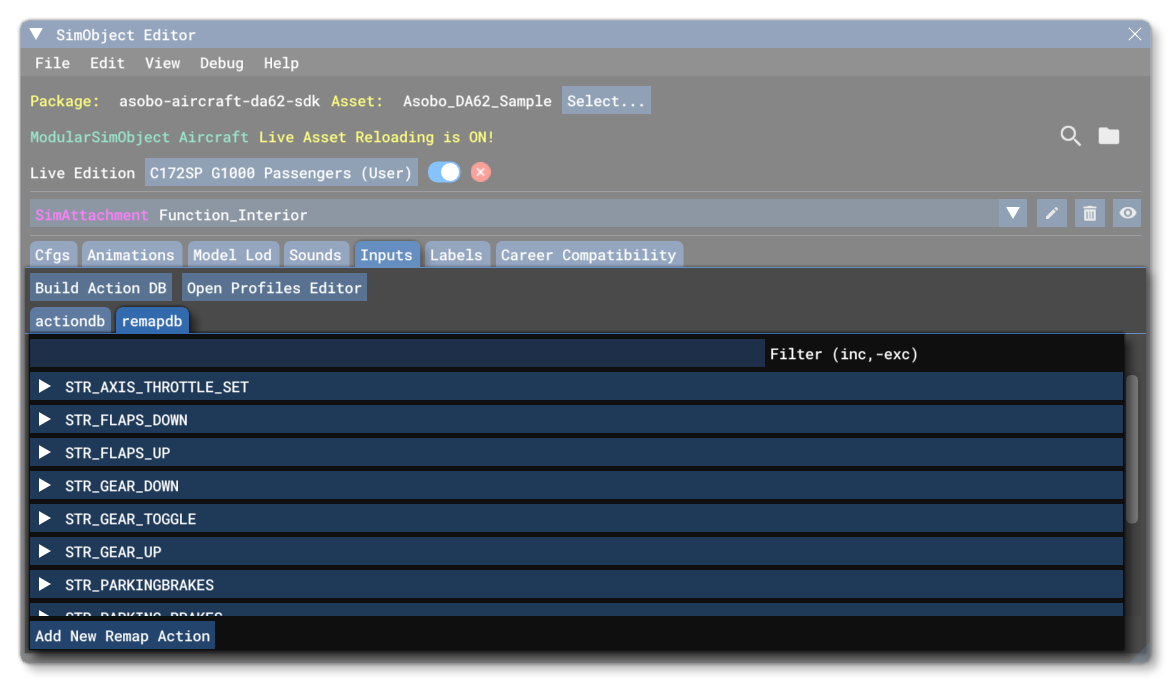Expand the STR_GEAR_TOGGLE entry
Image resolution: width=1171 pixels, height=684 pixels.
point(44,518)
